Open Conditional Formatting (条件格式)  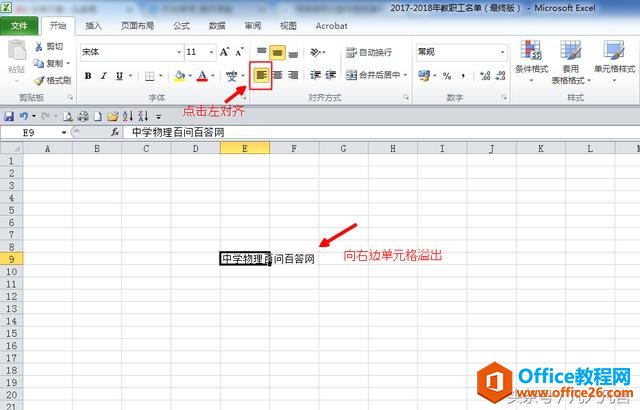(532, 58)
